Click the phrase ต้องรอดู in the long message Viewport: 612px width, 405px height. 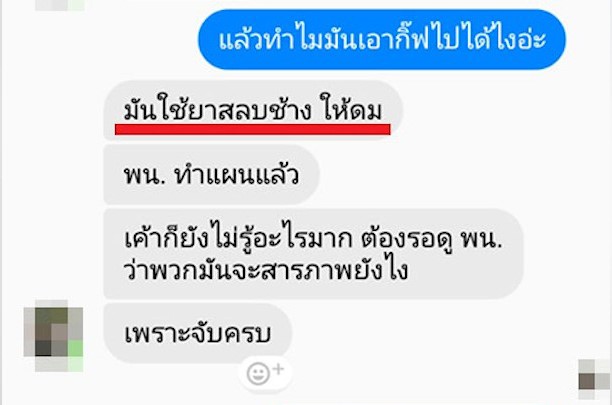tap(406, 238)
